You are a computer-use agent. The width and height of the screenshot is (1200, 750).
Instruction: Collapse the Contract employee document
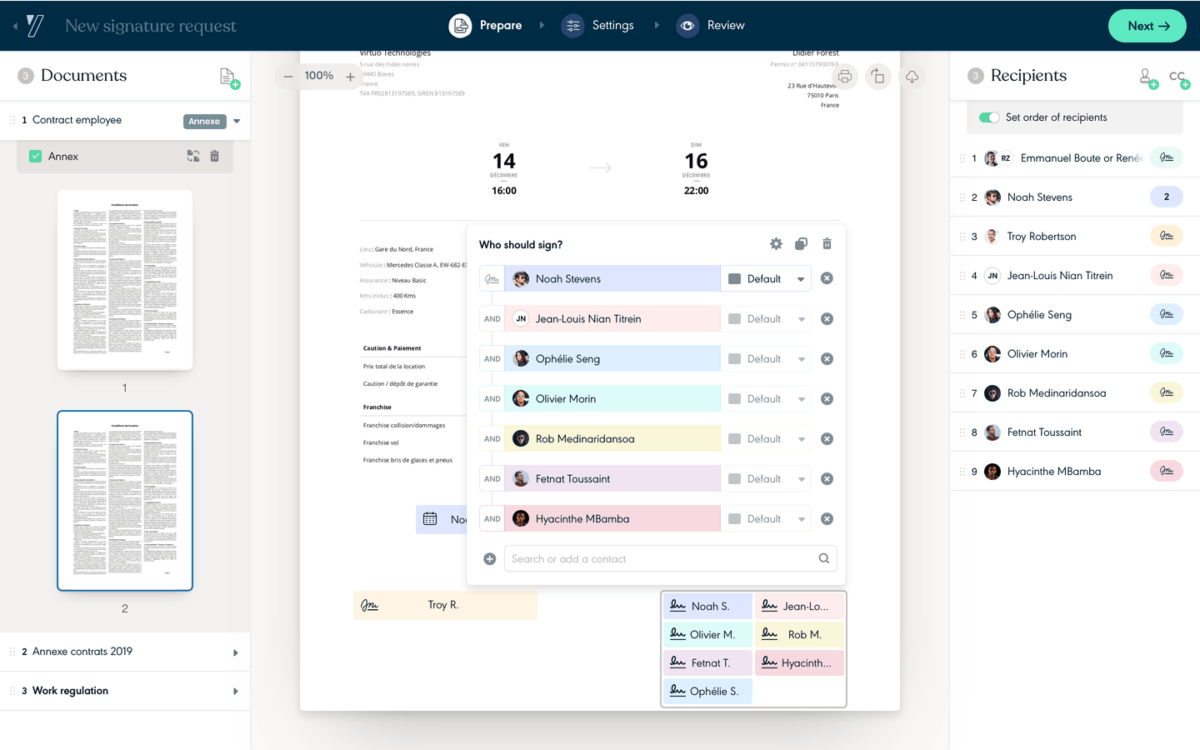237,121
